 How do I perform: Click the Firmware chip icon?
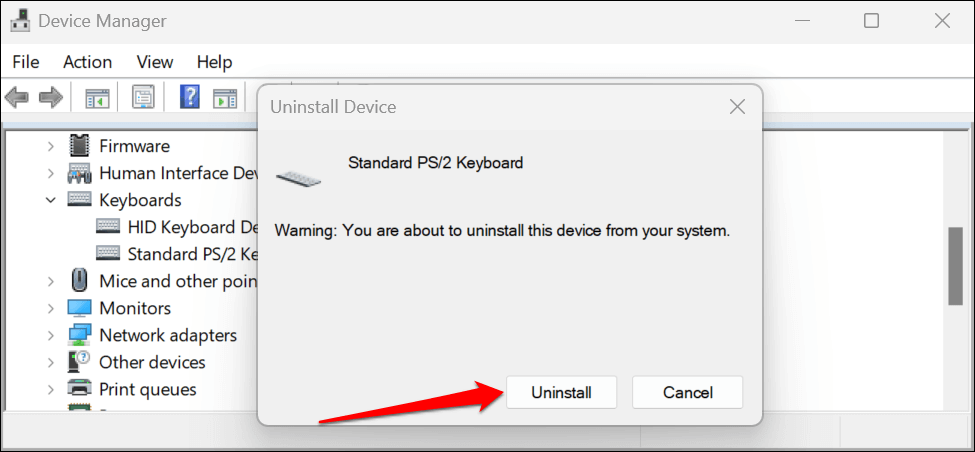click(80, 146)
